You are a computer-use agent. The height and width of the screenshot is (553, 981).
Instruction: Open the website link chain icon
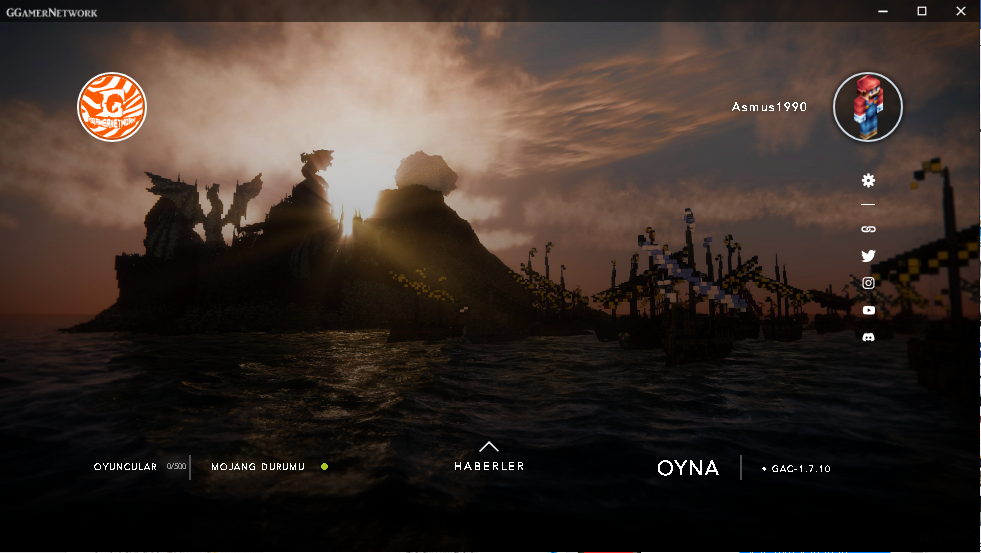(x=868, y=230)
